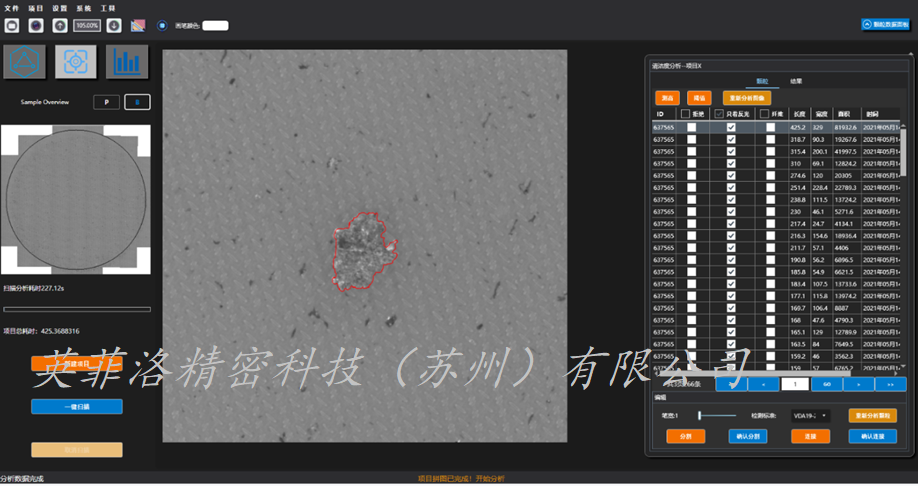Click the first square toolbar icon

tap(12, 25)
